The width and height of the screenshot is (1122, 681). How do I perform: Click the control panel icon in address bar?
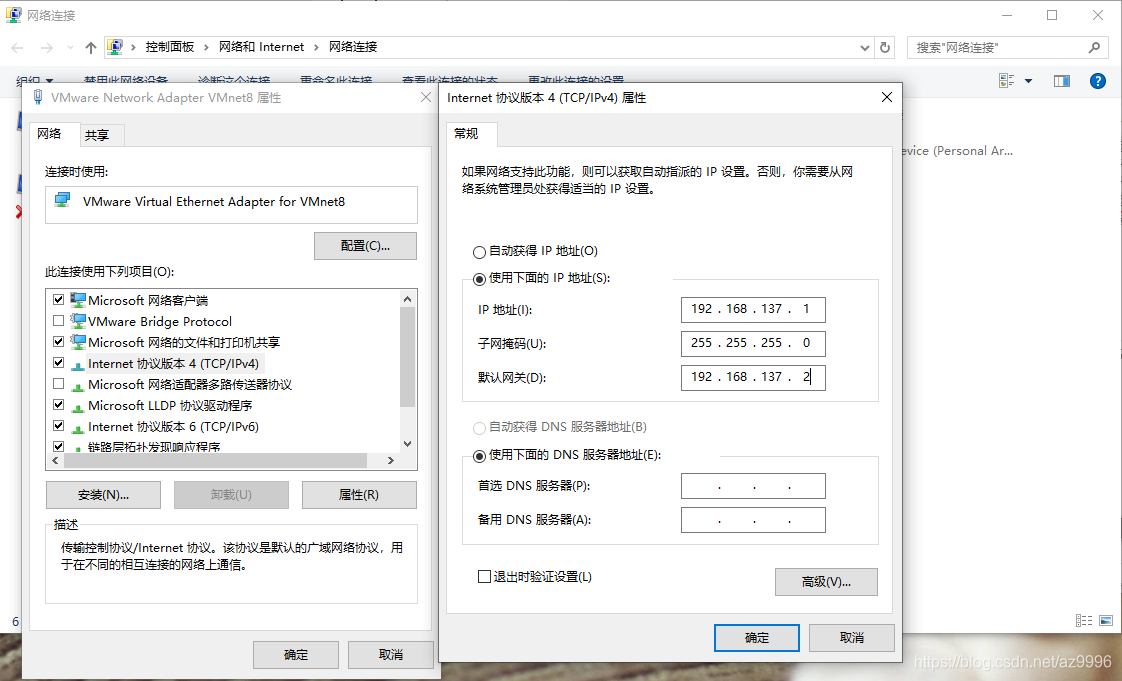(x=114, y=47)
